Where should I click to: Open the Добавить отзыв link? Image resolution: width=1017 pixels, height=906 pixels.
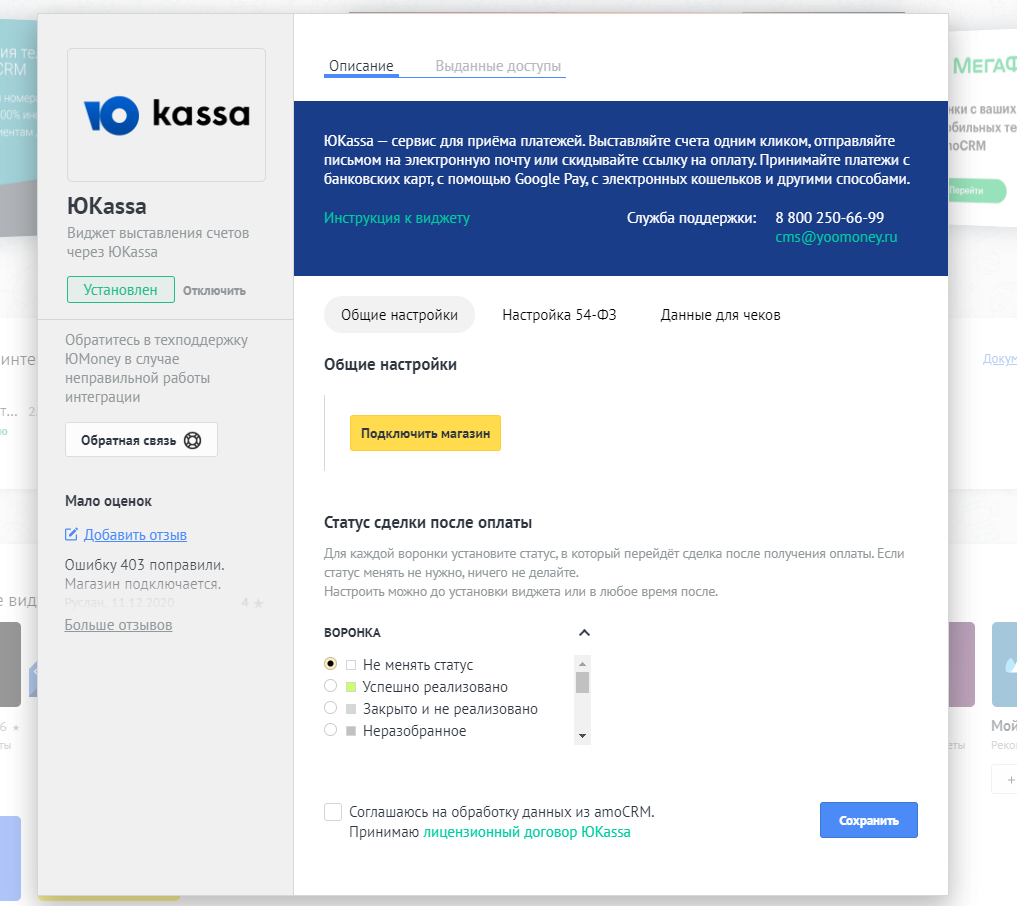[x=135, y=535]
